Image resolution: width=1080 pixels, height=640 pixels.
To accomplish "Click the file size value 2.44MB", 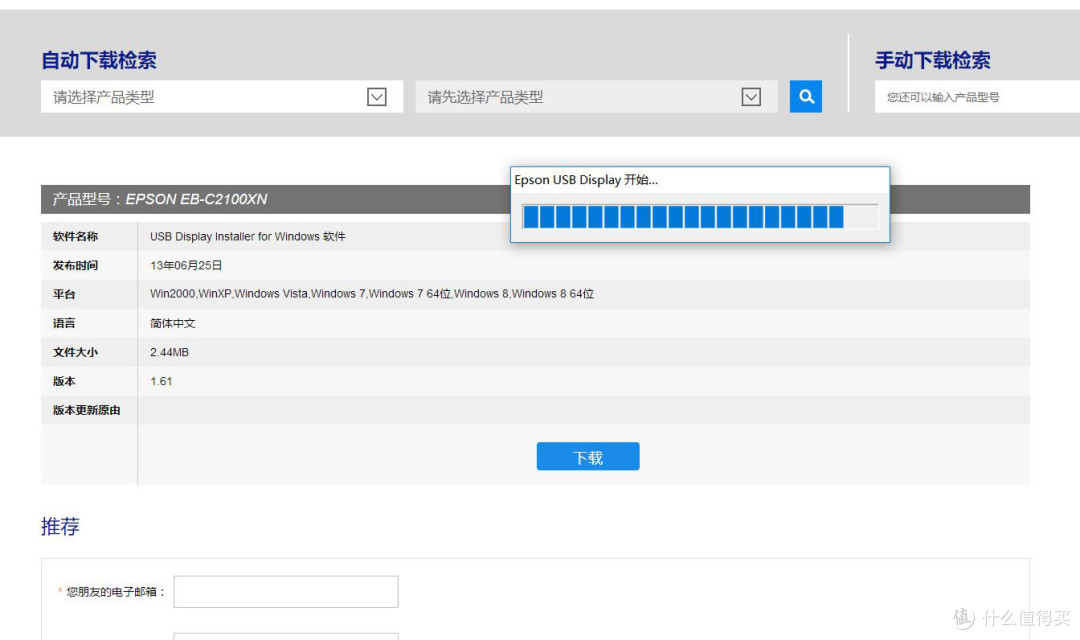I will (169, 352).
